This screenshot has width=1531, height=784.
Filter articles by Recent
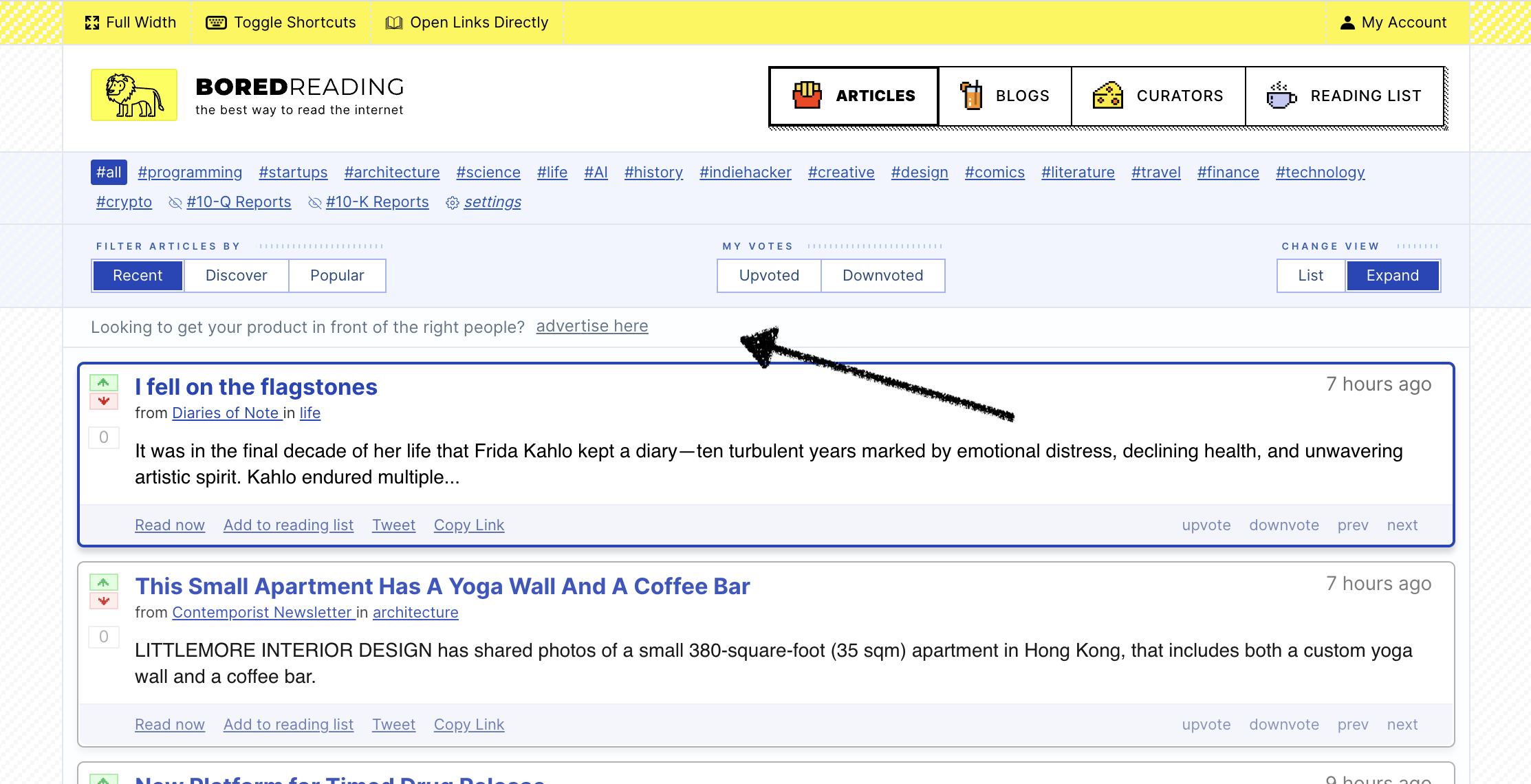[x=138, y=276]
